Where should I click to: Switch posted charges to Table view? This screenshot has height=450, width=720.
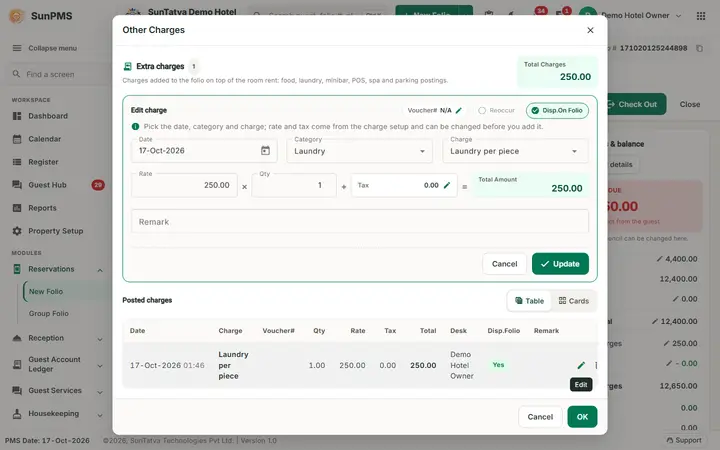tap(529, 301)
